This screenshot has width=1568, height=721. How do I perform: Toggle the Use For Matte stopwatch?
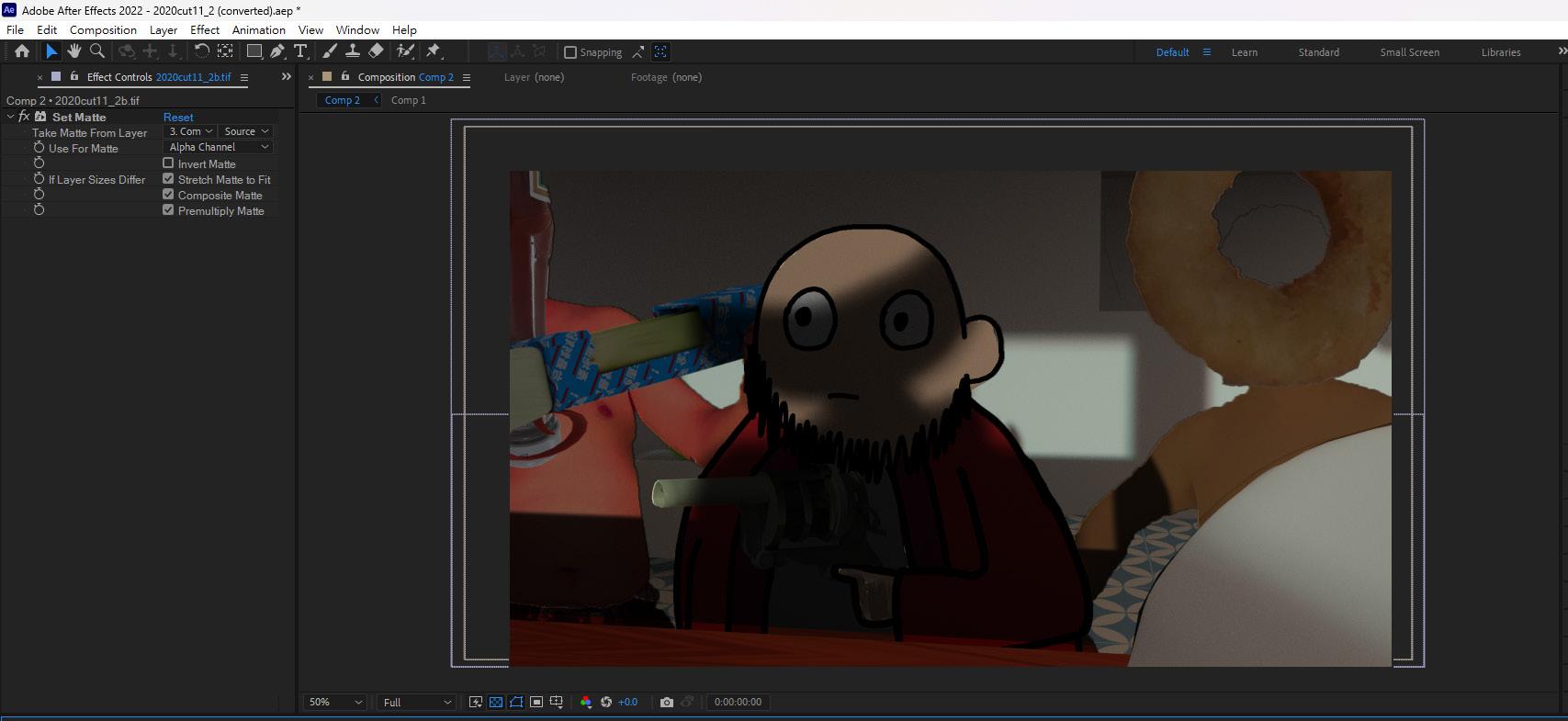coord(39,148)
